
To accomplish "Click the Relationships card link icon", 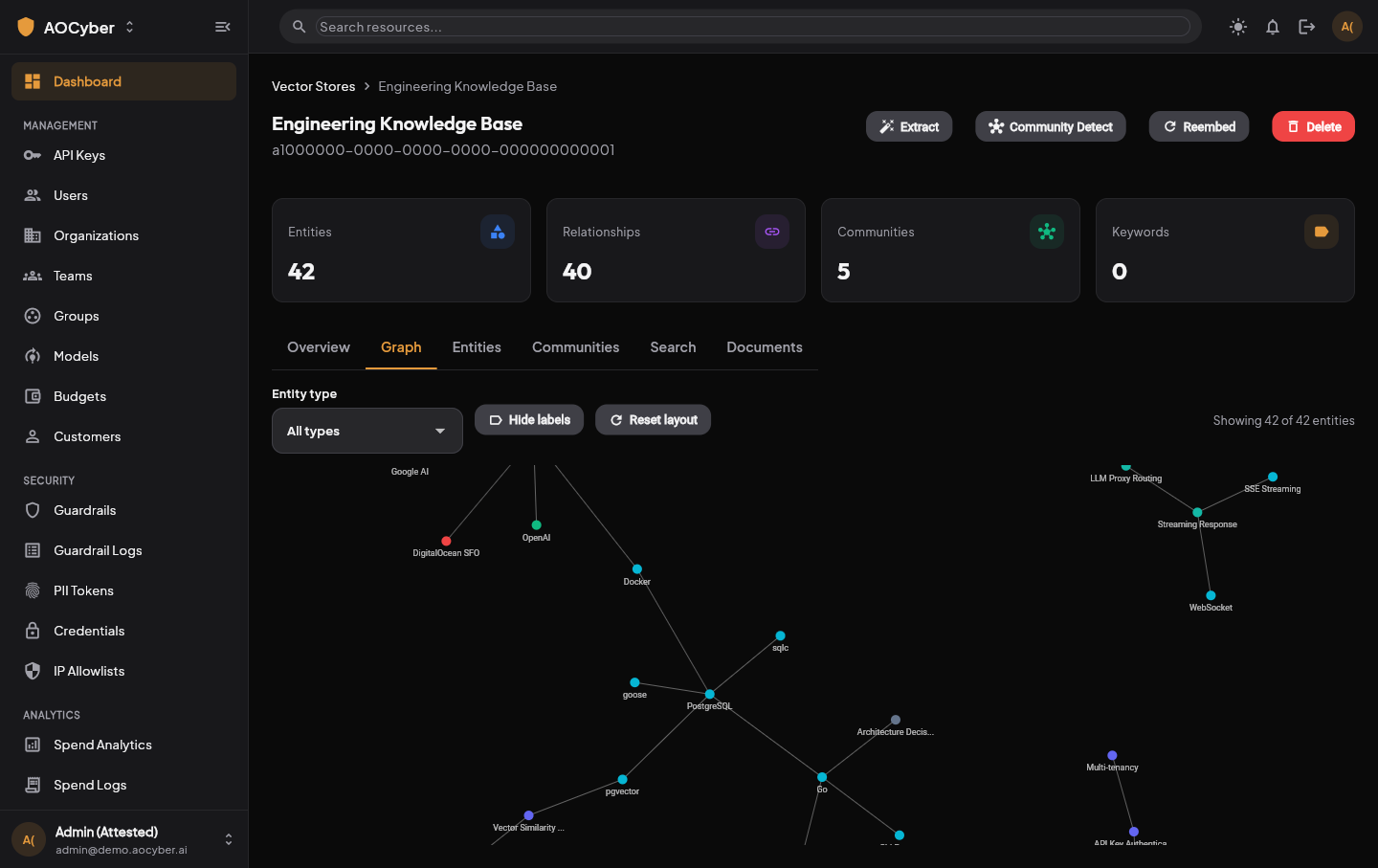I will pos(772,232).
